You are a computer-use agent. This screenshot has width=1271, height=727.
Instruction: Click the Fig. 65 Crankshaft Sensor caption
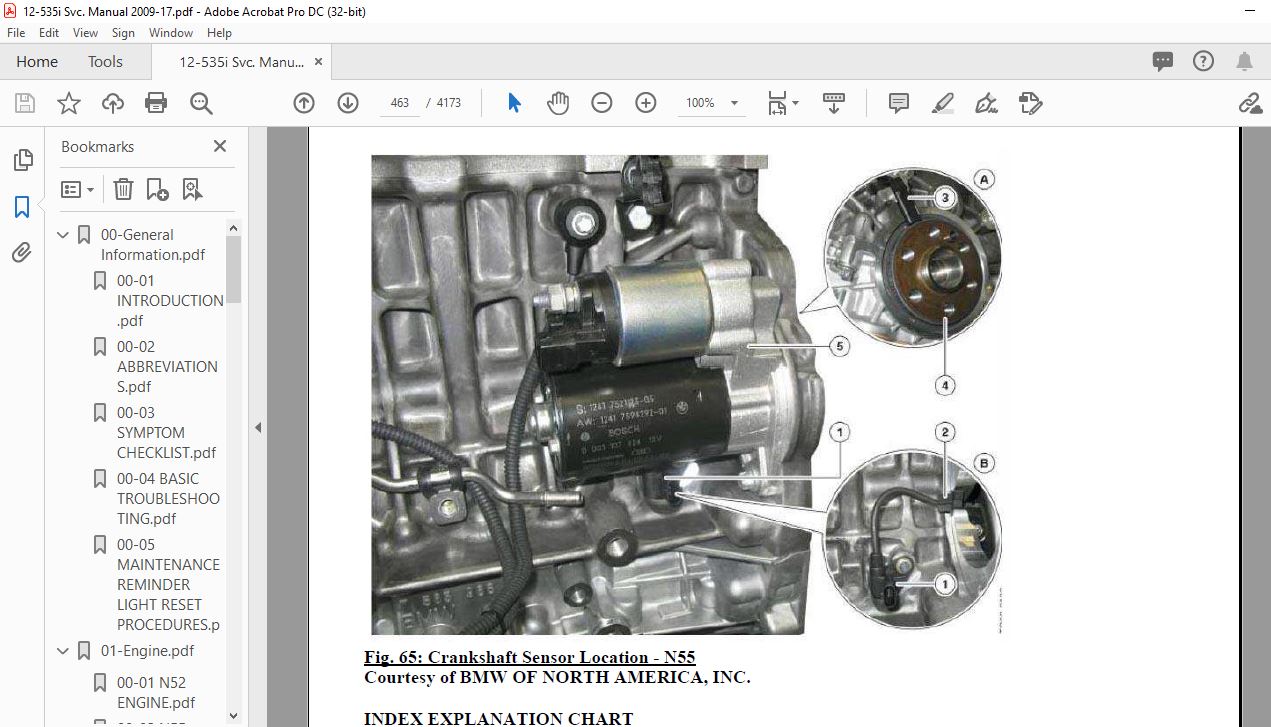(x=530, y=657)
